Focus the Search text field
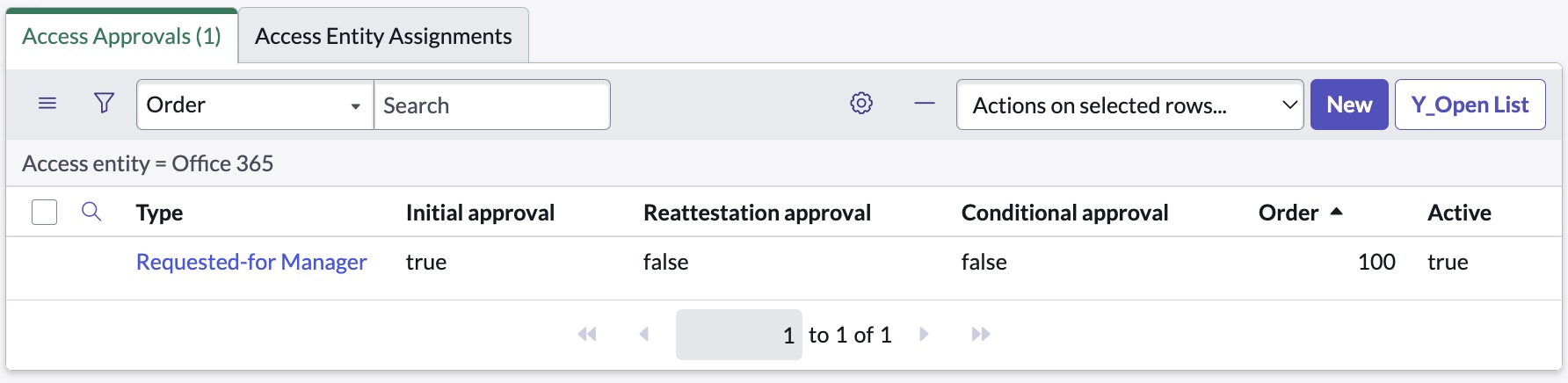Image resolution: width=1568 pixels, height=383 pixels. click(492, 105)
